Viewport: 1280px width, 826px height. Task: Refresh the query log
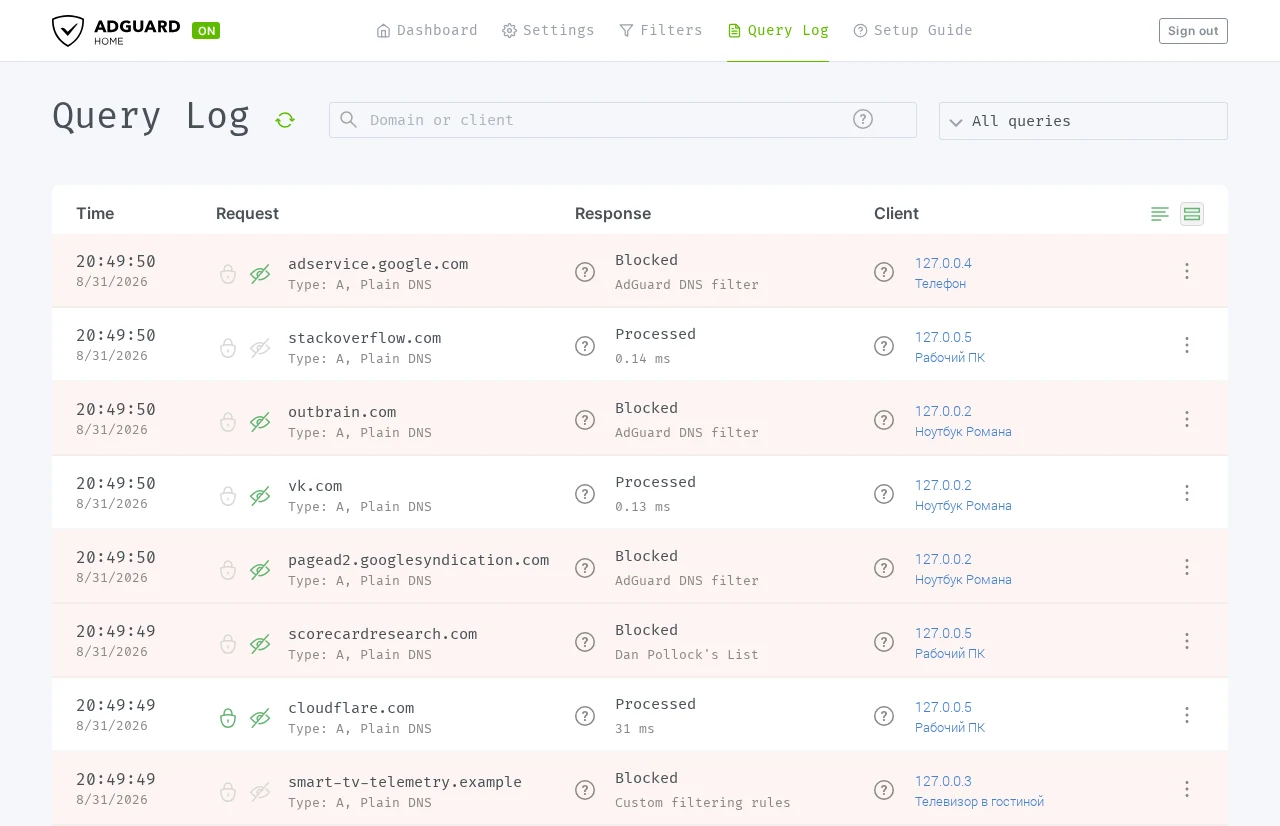[285, 120]
